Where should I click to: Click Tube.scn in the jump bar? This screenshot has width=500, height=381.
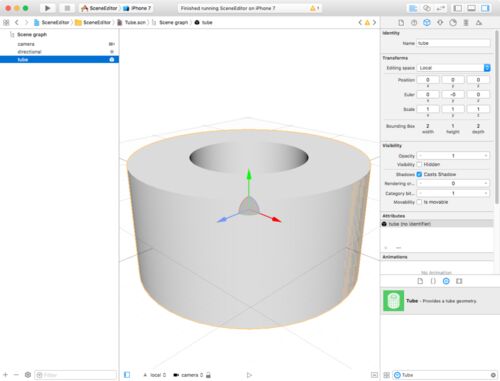coord(131,22)
